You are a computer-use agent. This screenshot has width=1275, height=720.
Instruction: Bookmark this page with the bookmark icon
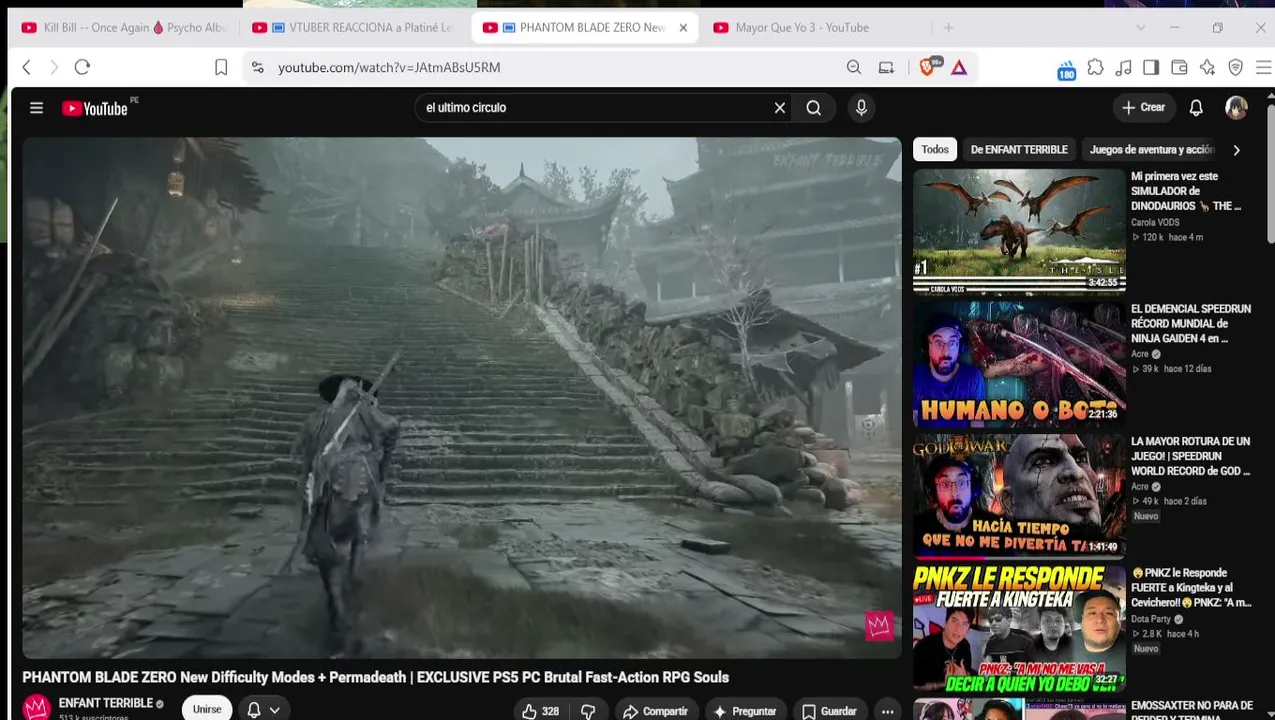(221, 67)
